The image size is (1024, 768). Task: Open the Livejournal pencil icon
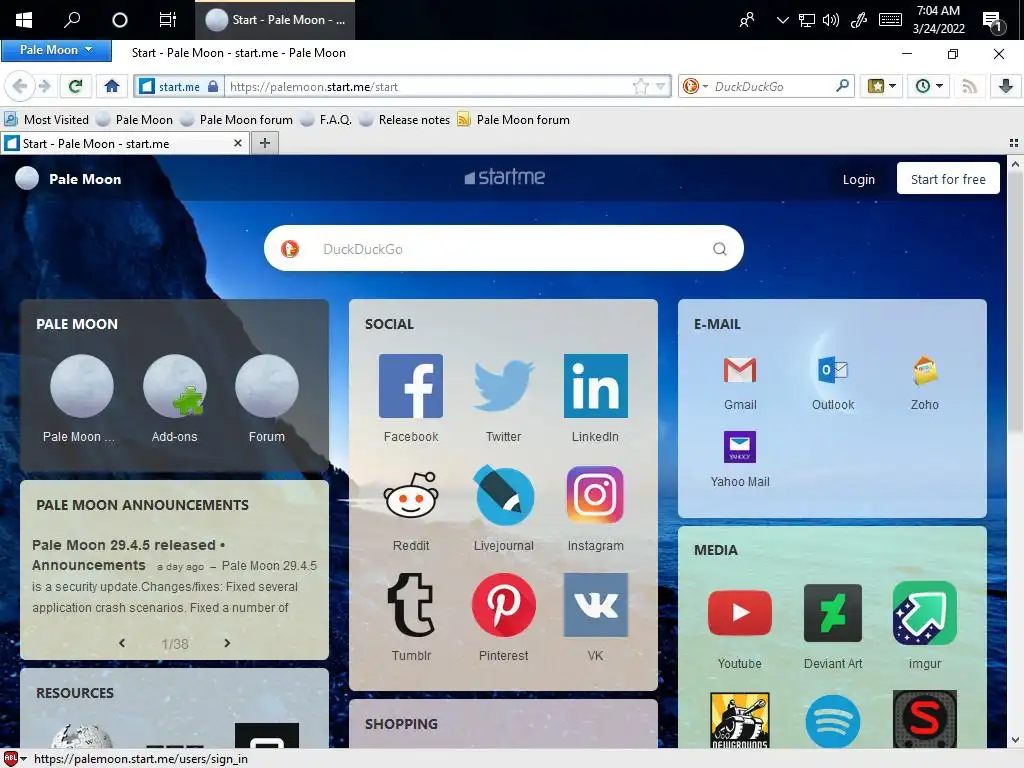[x=504, y=495]
